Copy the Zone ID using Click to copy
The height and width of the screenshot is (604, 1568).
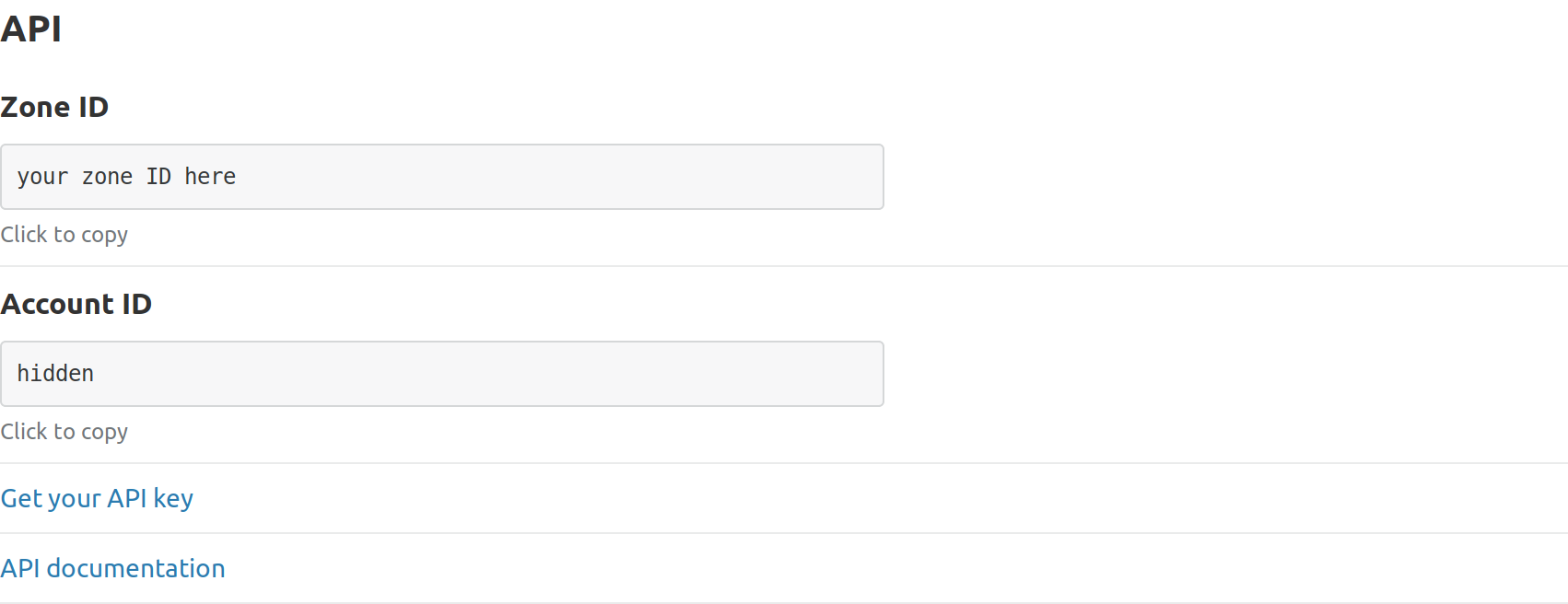click(x=64, y=234)
